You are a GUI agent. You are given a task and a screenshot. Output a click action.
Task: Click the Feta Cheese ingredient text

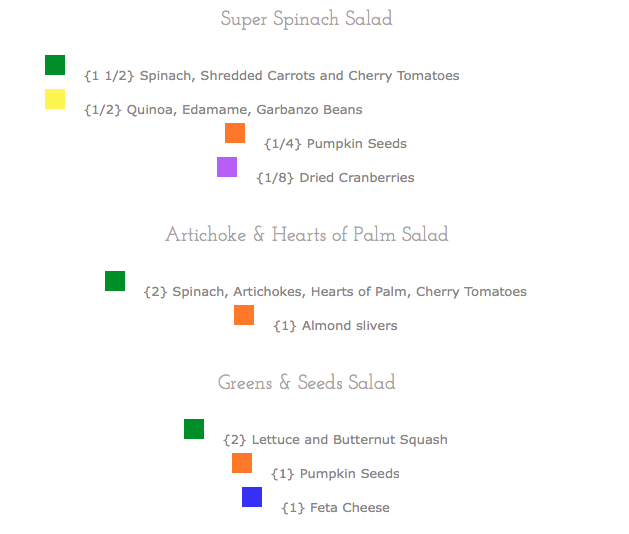(x=335, y=508)
